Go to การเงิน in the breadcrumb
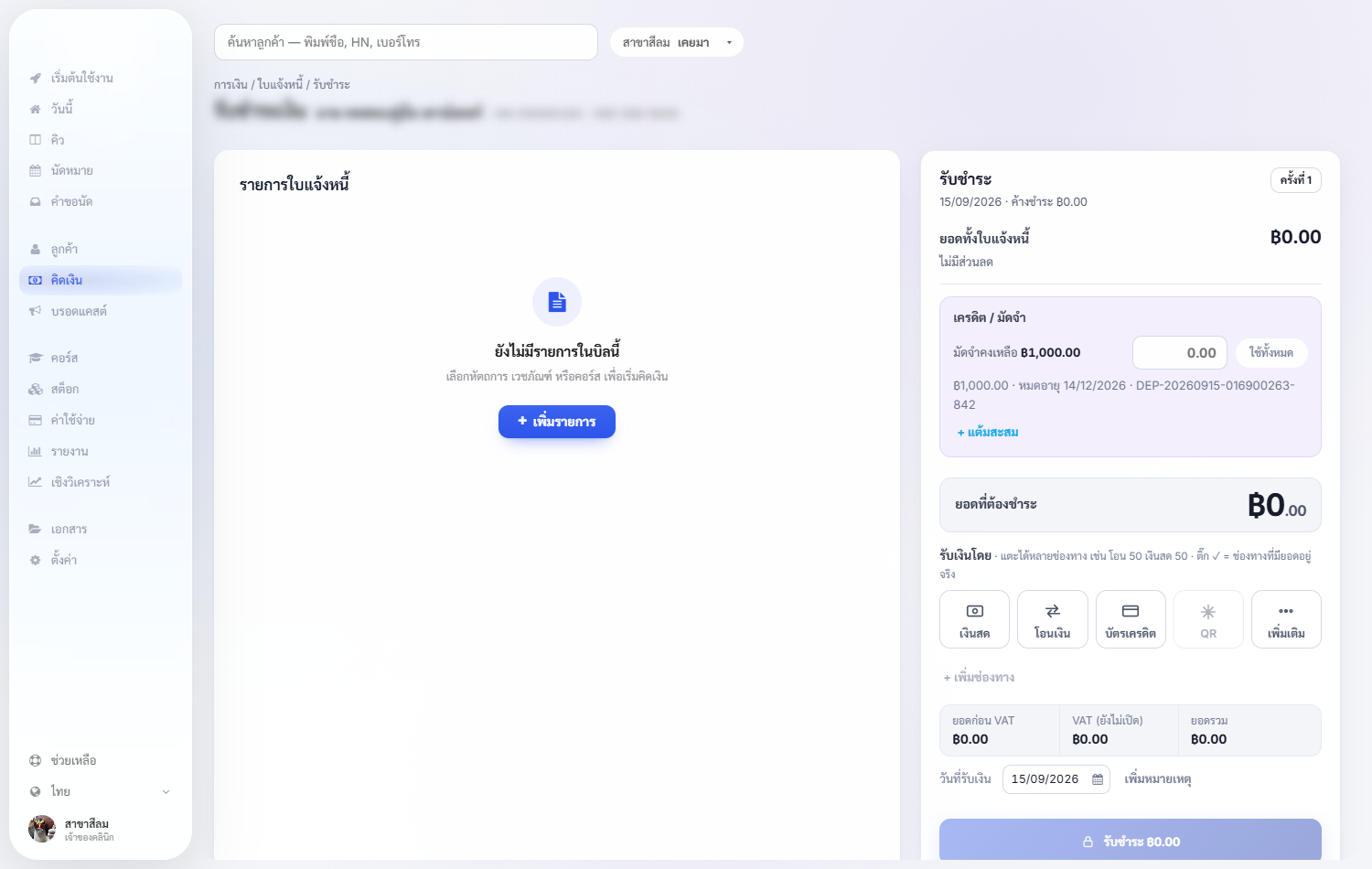 [x=230, y=85]
